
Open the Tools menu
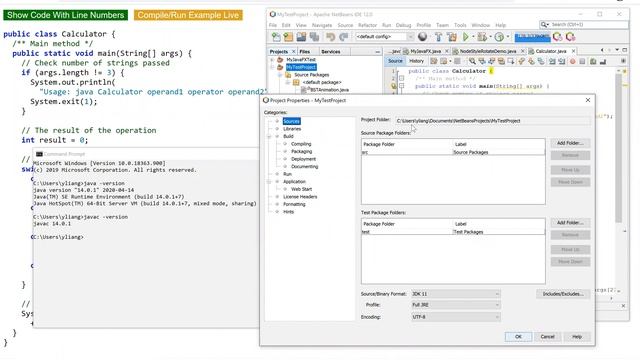(x=460, y=25)
